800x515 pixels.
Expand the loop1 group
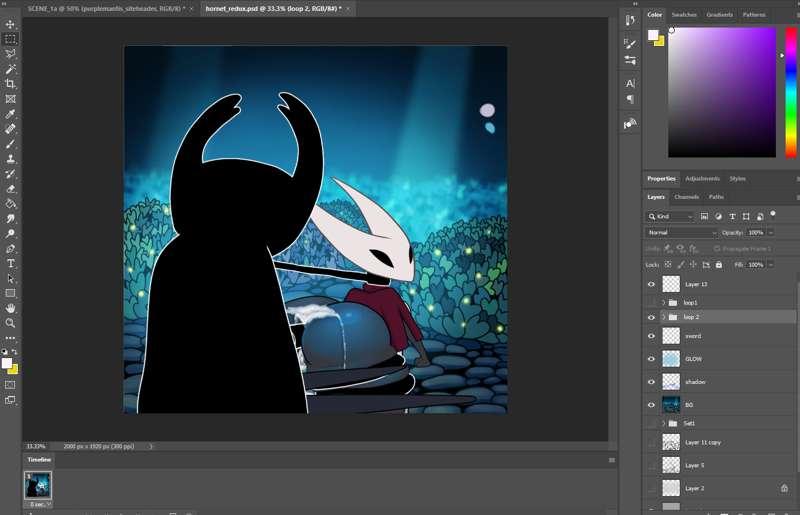click(663, 303)
